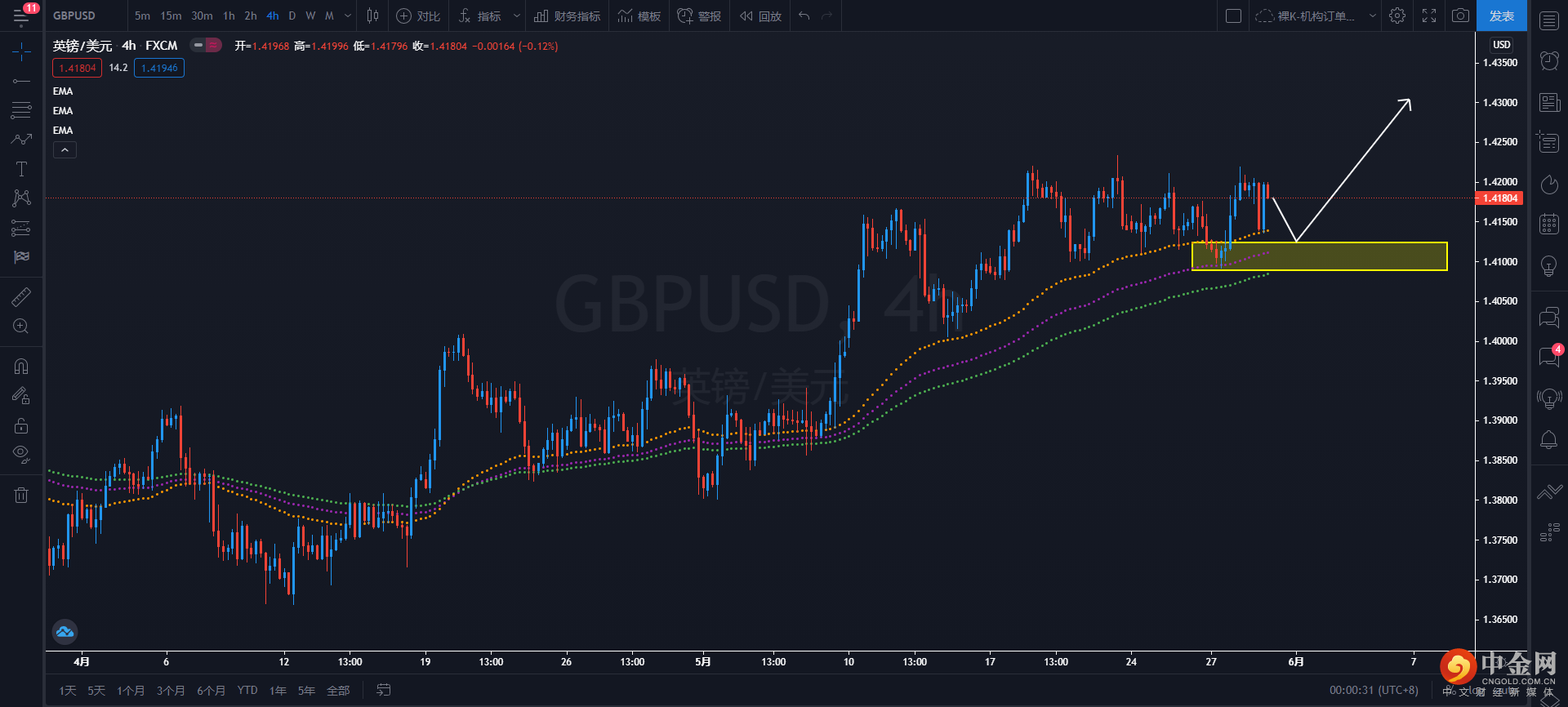This screenshot has width=1568, height=707.
Task: Select the crosshair cursor tool
Action: (x=22, y=52)
